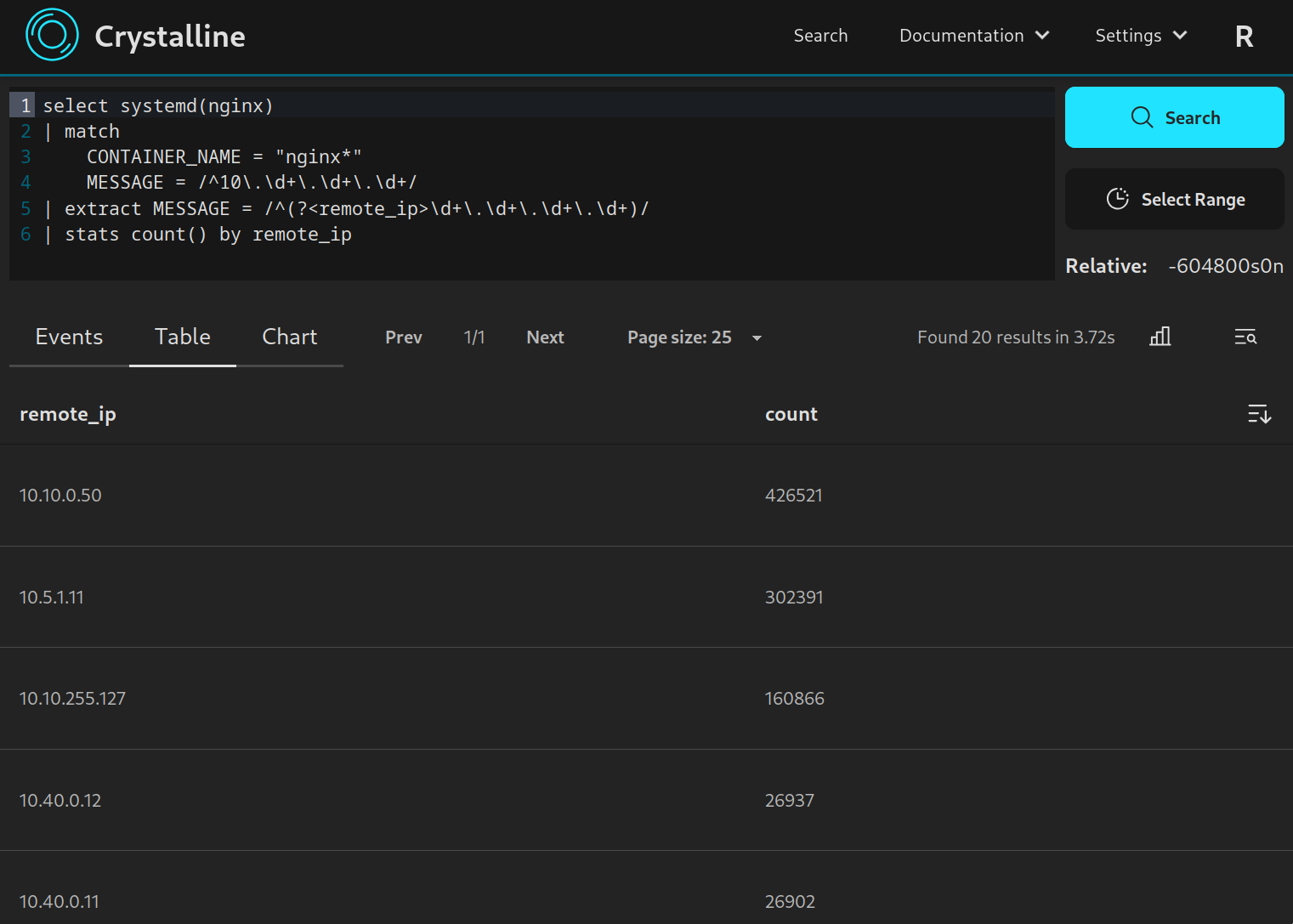Select the 10.40.0.11 cell

60,902
